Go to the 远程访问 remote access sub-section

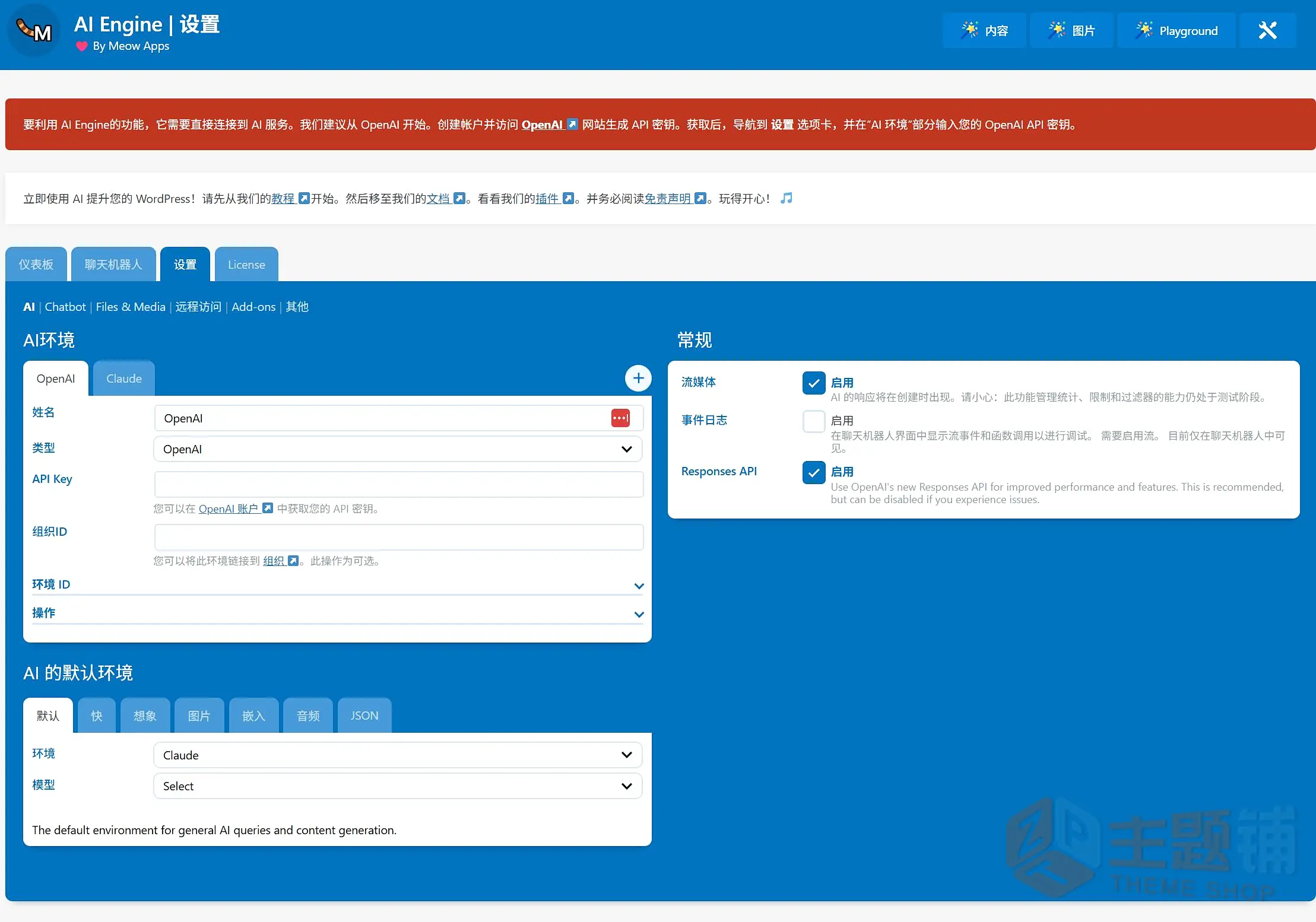[x=198, y=307]
